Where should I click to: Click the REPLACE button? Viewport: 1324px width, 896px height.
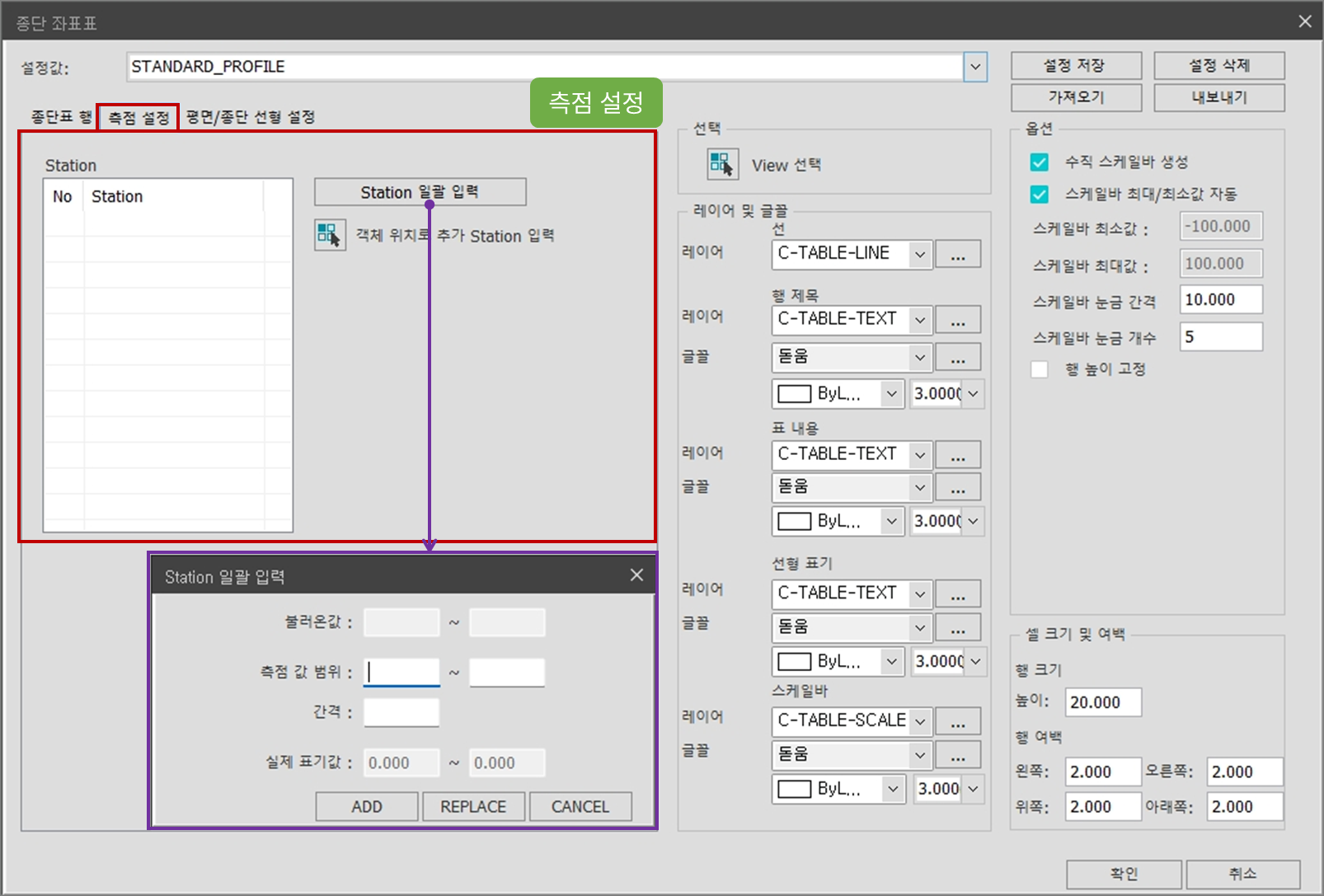click(473, 806)
